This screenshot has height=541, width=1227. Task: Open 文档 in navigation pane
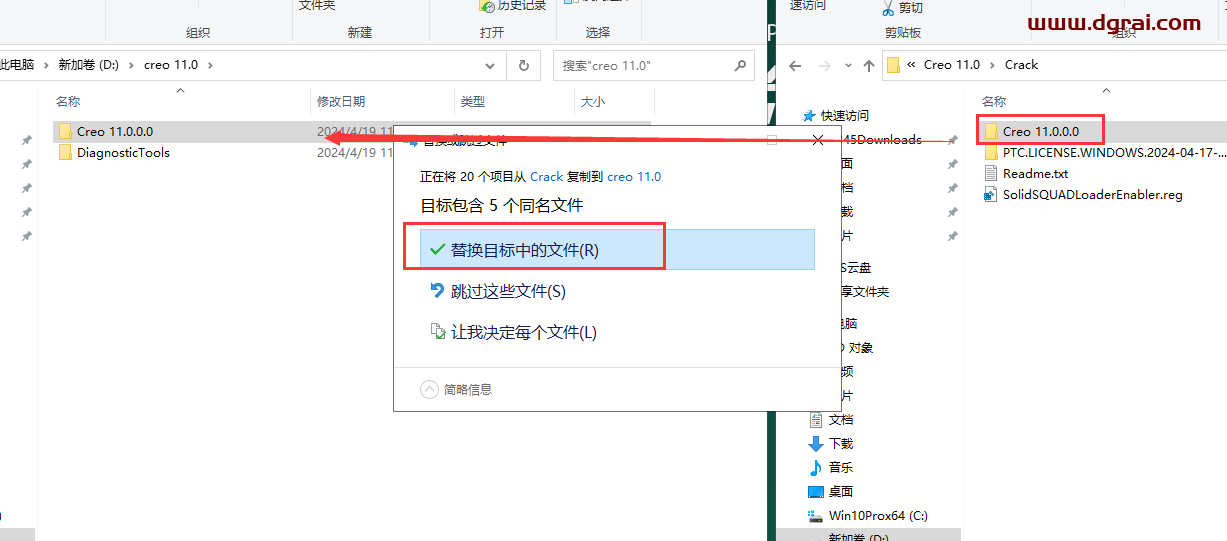(x=831, y=419)
